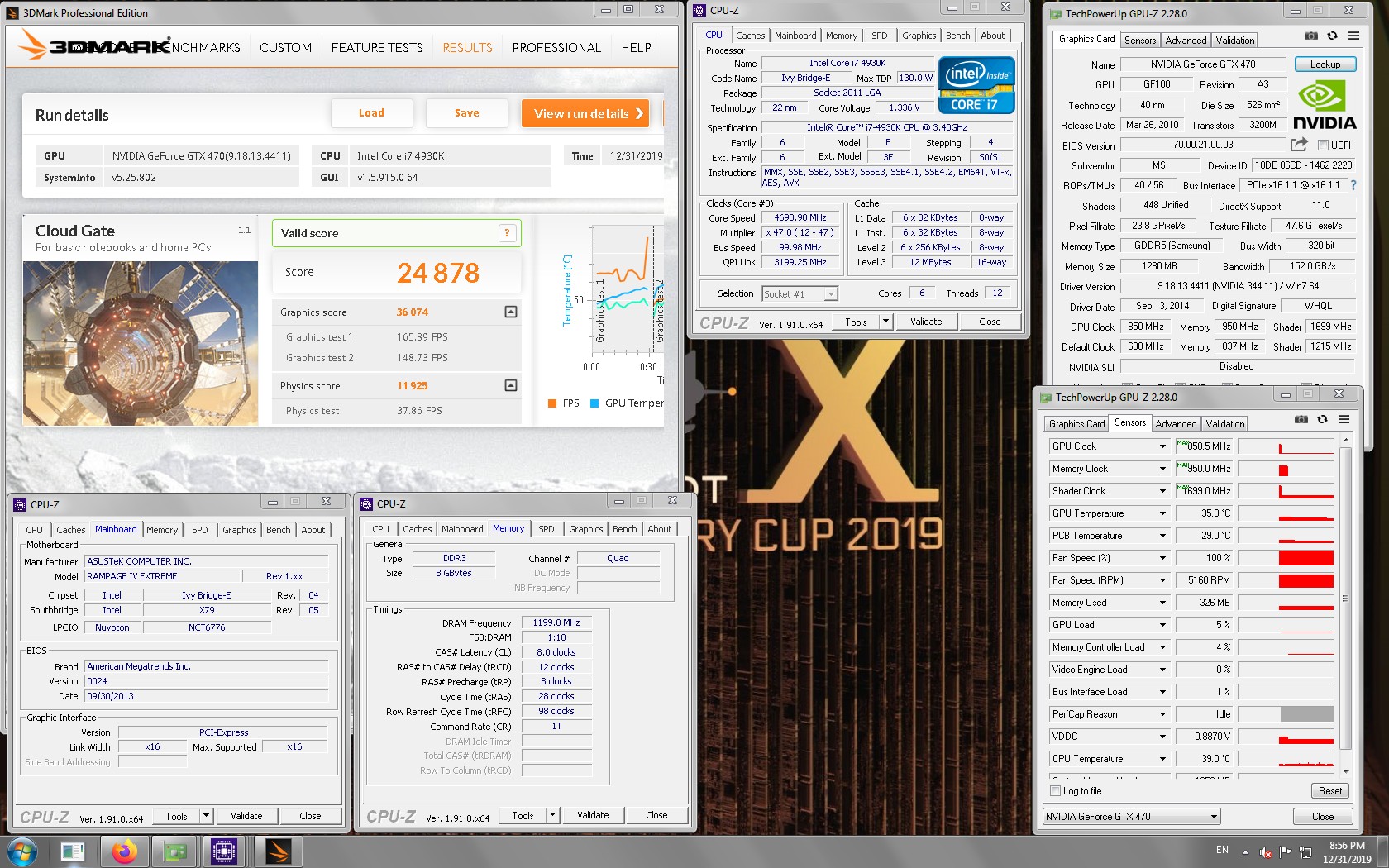Open the Tools dropdown arrow in CPU-Z CPU window
Viewport: 1389px width, 868px height.
885,322
